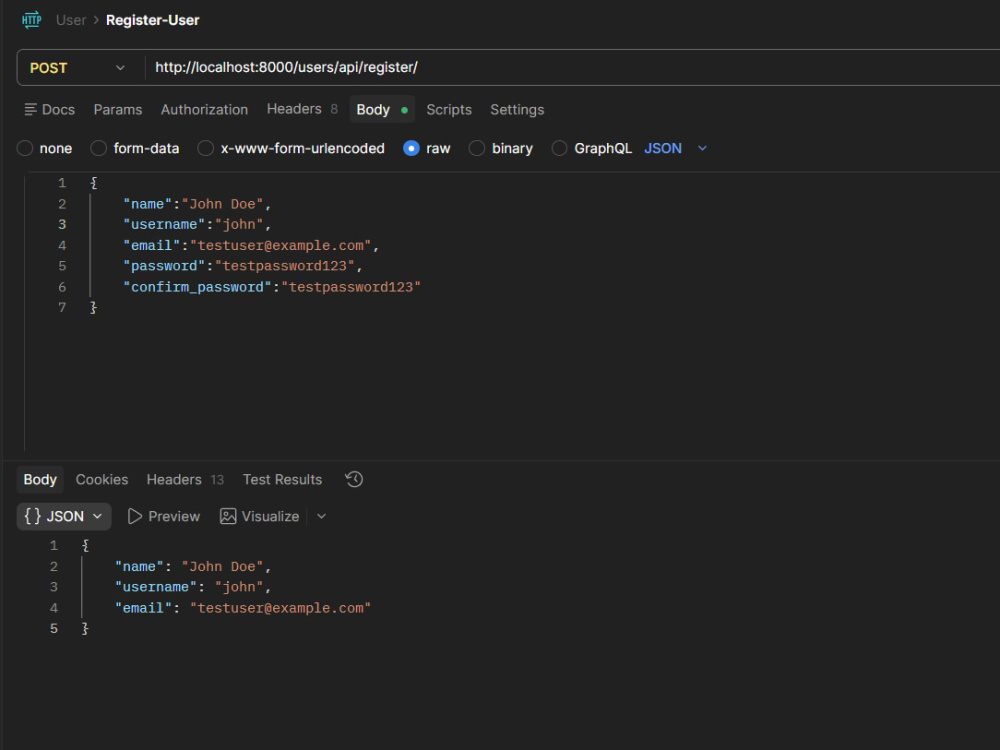Open the request Params tab

(x=118, y=110)
